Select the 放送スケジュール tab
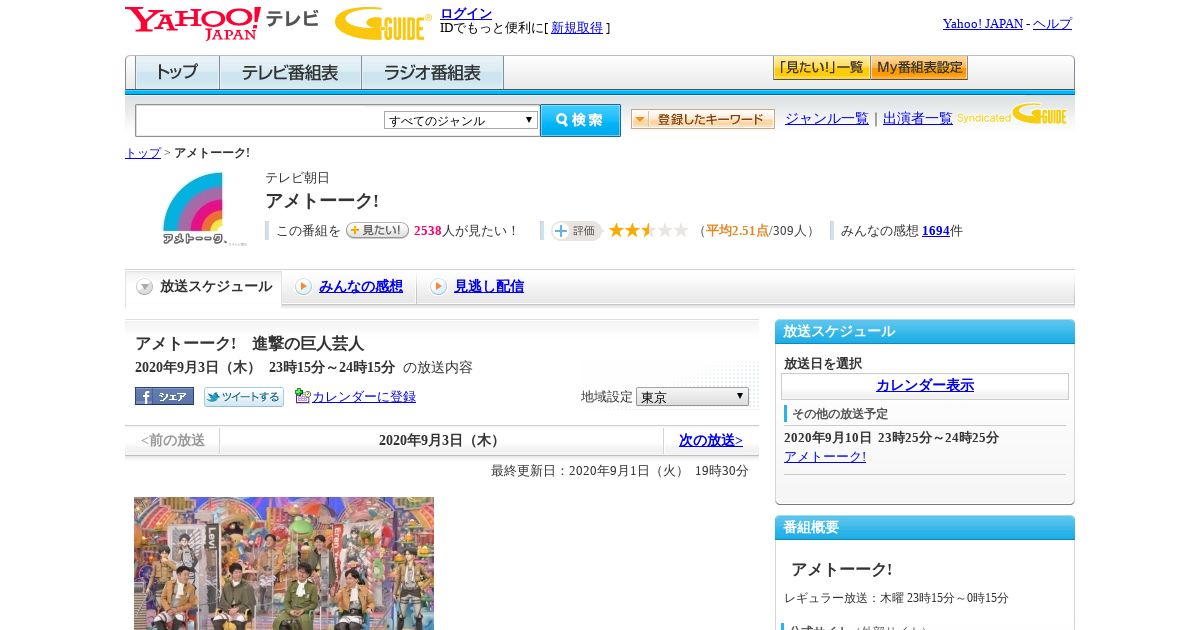The height and width of the screenshot is (630, 1200). (203, 287)
